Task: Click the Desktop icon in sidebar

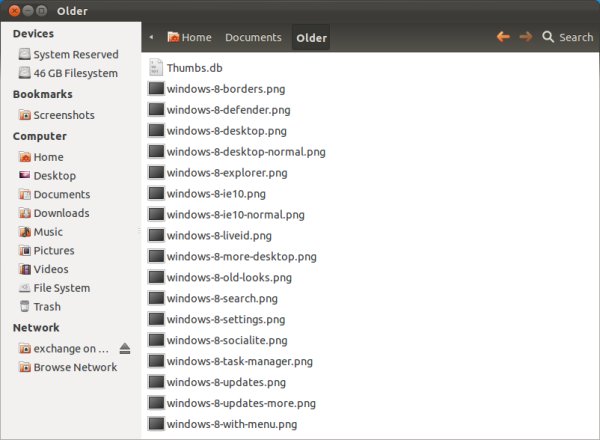Action: click(25, 175)
